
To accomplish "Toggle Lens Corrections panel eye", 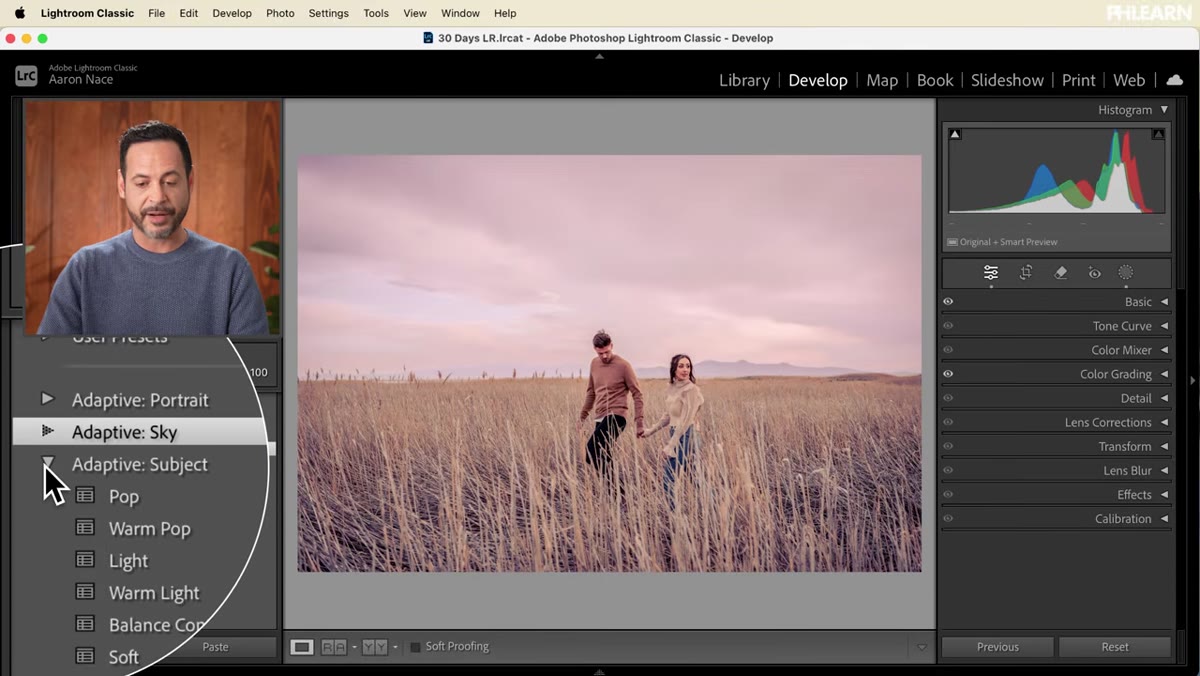I will point(948,422).
